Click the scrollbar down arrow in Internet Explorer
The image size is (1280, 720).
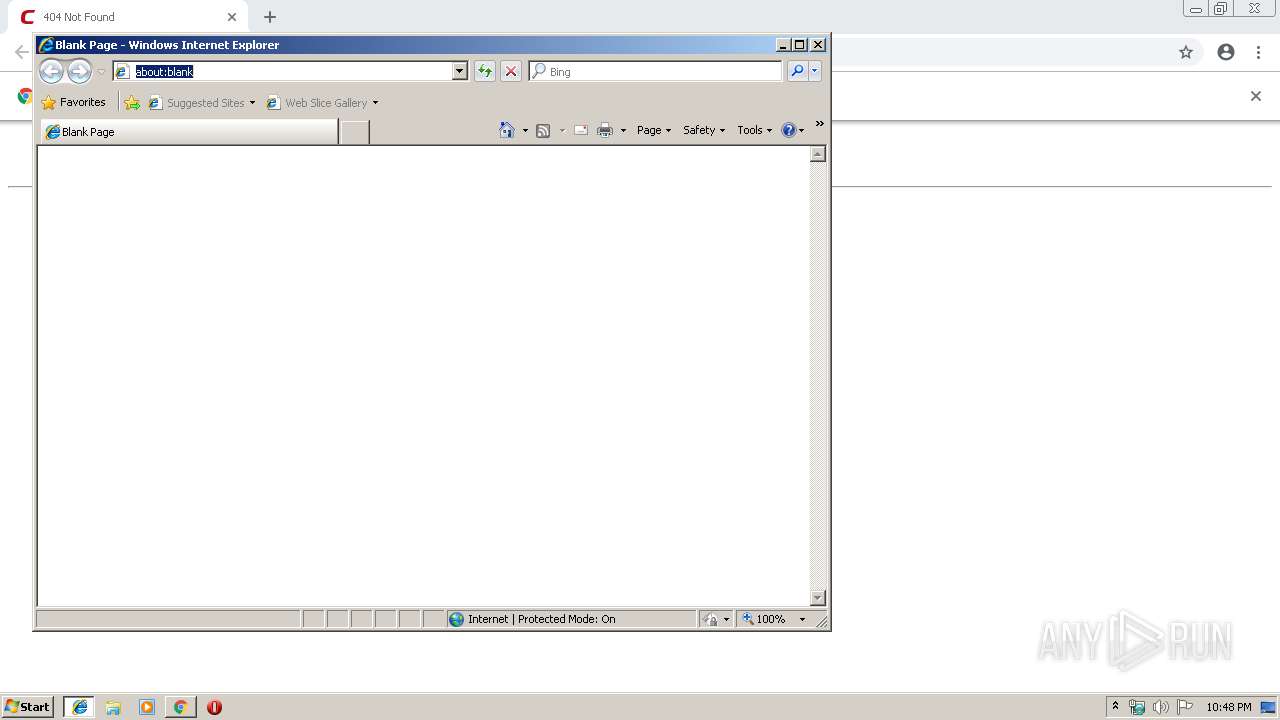[x=817, y=598]
